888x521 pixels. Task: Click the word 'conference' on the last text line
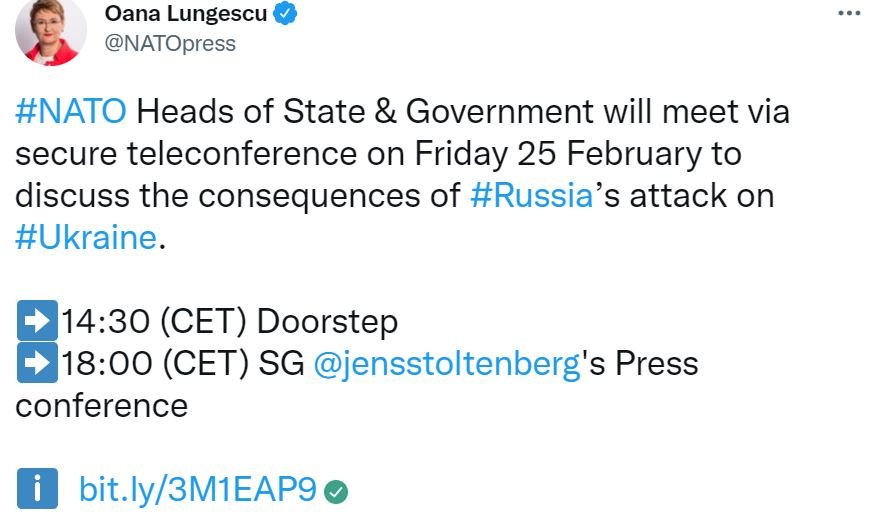point(101,405)
